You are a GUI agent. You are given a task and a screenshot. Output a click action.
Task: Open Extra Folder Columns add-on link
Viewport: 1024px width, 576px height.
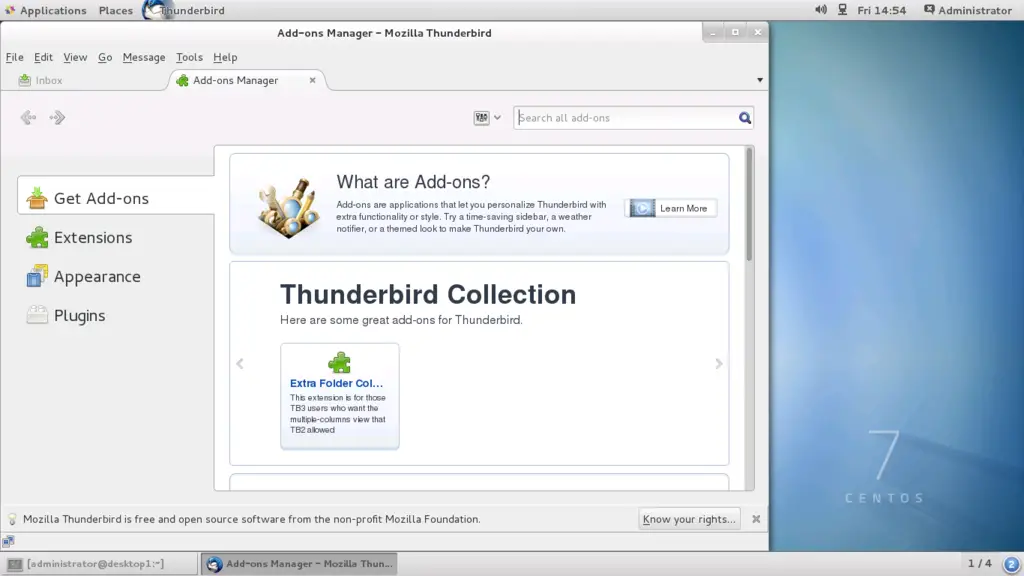click(x=336, y=383)
